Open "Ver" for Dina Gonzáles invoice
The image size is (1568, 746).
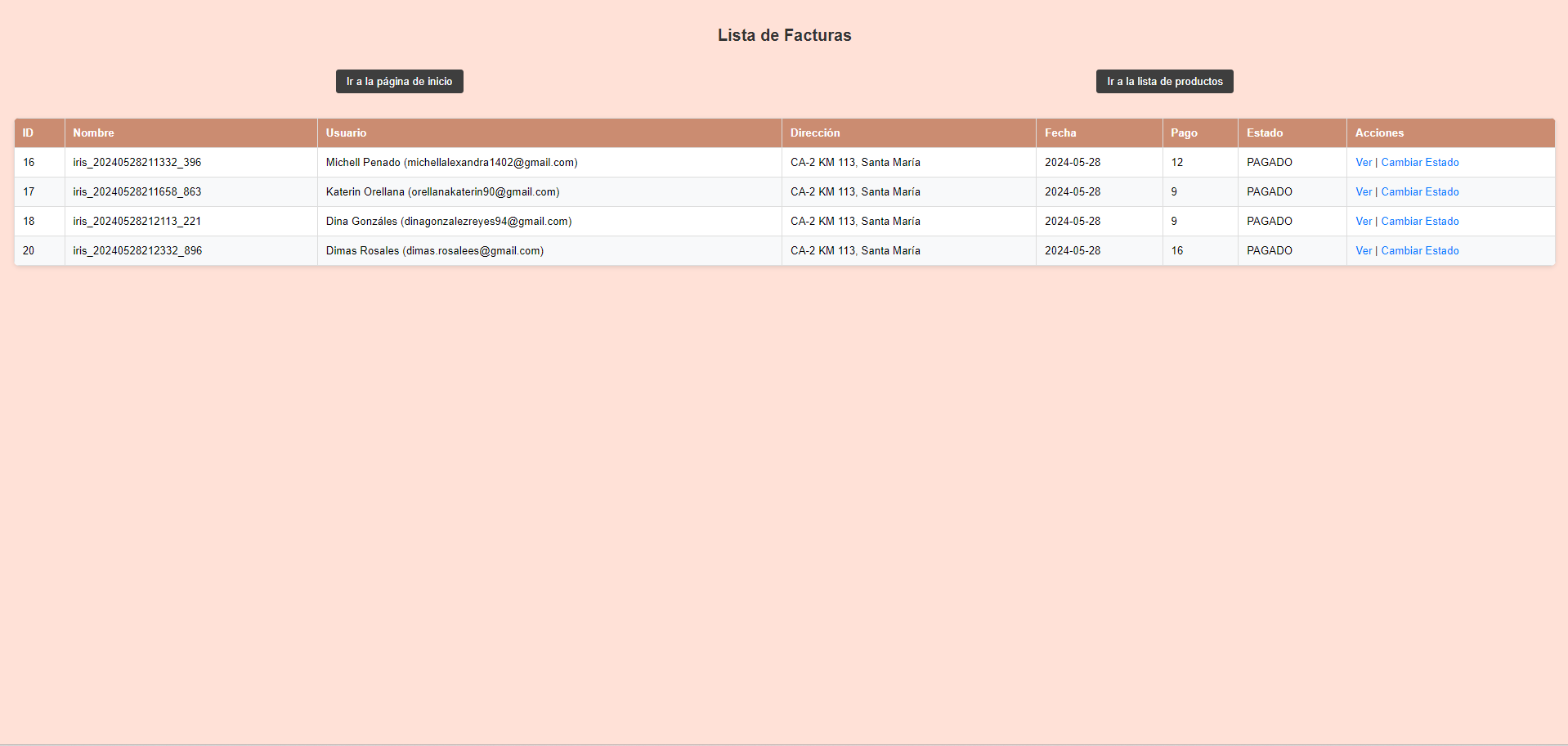pos(1363,221)
